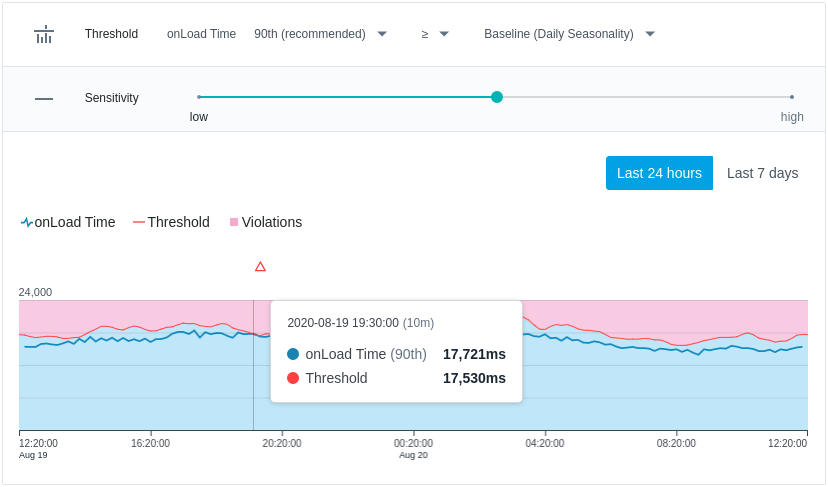Click the blue onLoad Time tooltip dot

coord(293,354)
